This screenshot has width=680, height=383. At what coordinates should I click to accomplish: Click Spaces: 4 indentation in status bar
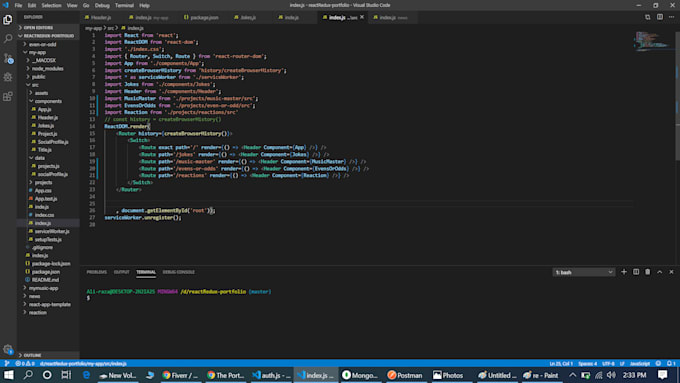(x=587, y=363)
